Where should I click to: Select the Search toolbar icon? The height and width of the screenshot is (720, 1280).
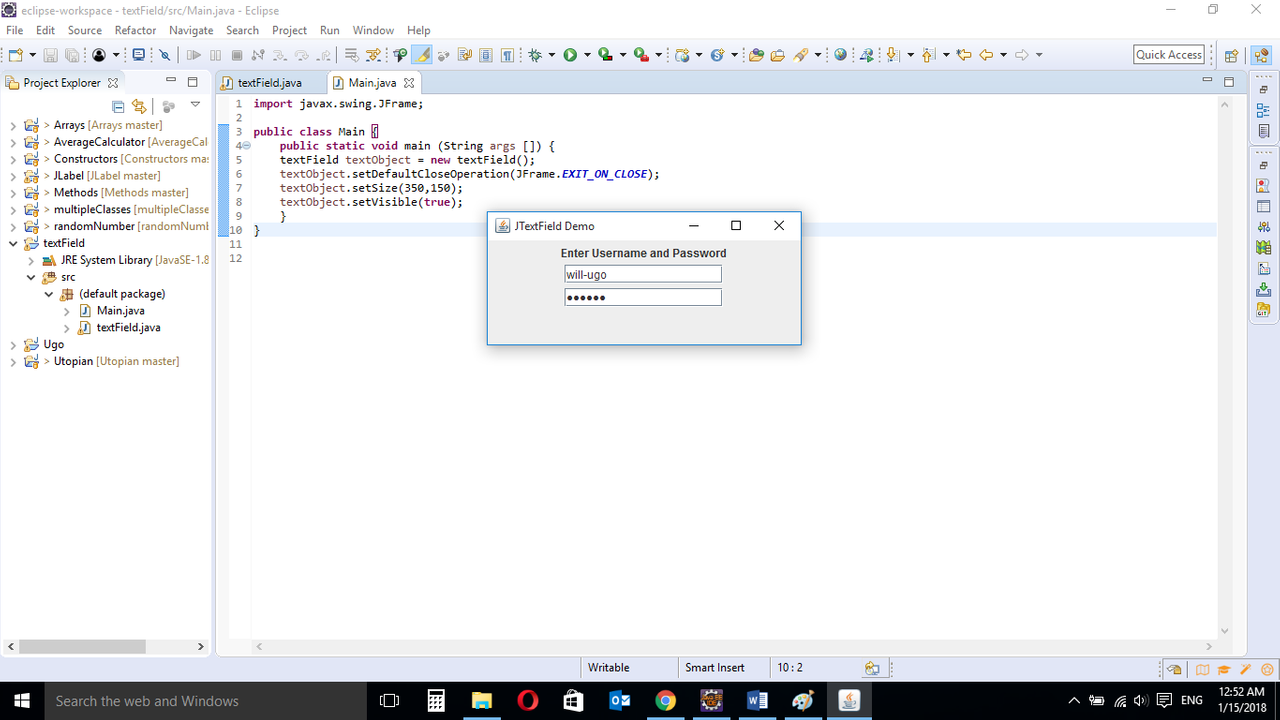(802, 54)
